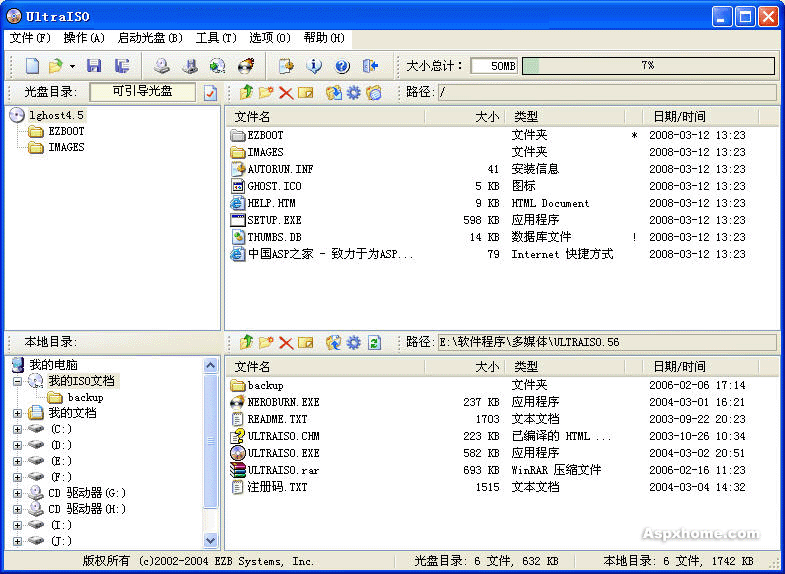
Task: Expand the 我的文档 tree node
Action: (x=18, y=413)
